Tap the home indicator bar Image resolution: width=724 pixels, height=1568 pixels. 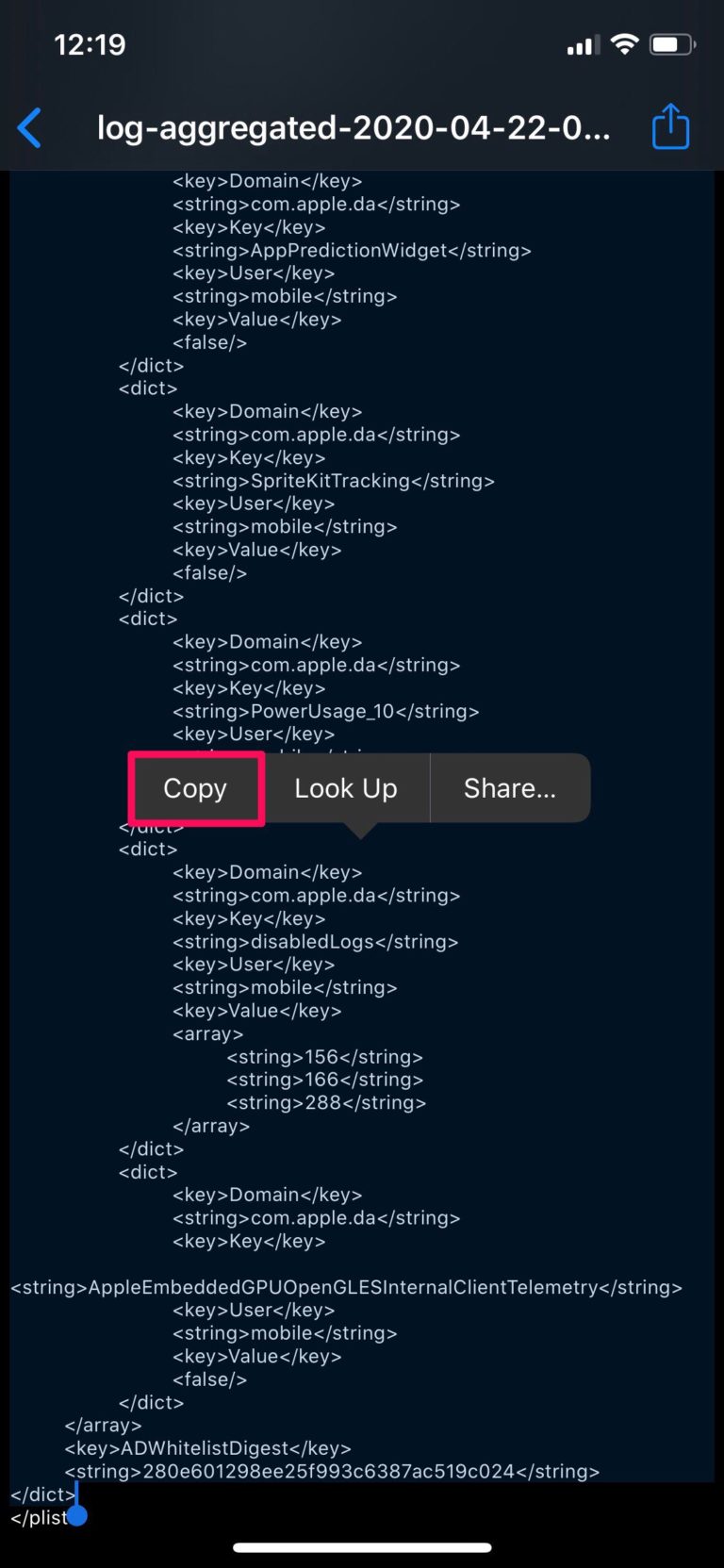(362, 1547)
